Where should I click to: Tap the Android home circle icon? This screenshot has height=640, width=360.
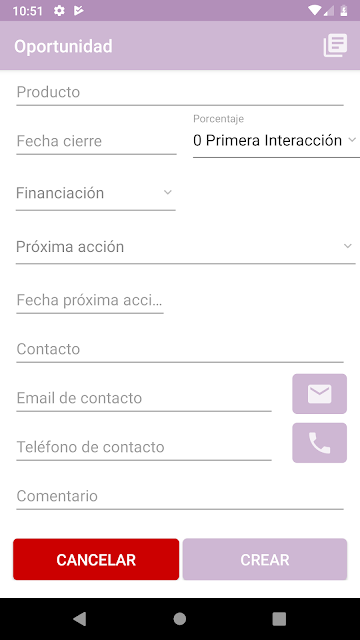180,619
